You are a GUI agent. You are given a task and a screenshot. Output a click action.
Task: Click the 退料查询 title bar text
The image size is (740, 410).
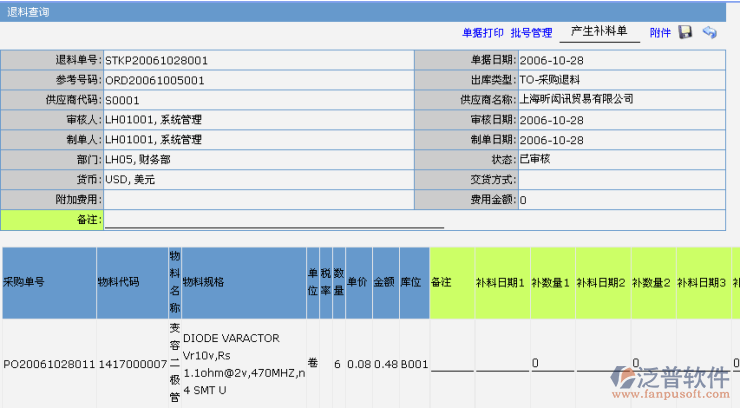pos(28,12)
